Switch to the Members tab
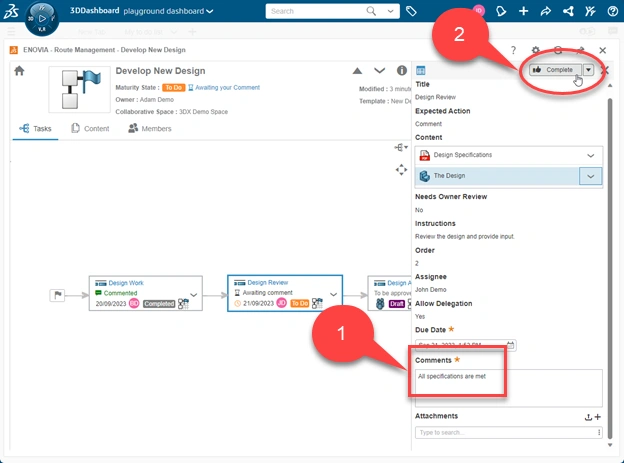Viewport: 624px width, 463px height. pyautogui.click(x=150, y=129)
